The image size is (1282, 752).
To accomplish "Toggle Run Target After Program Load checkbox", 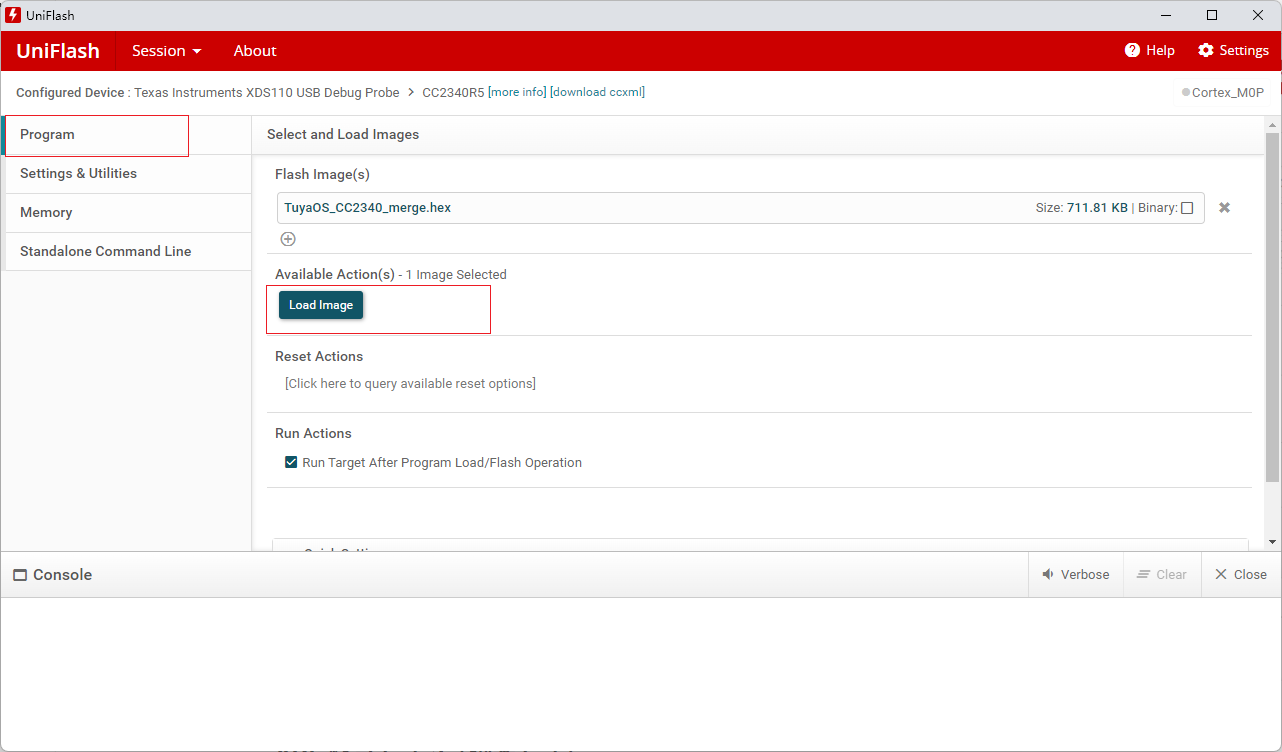I will click(x=291, y=463).
